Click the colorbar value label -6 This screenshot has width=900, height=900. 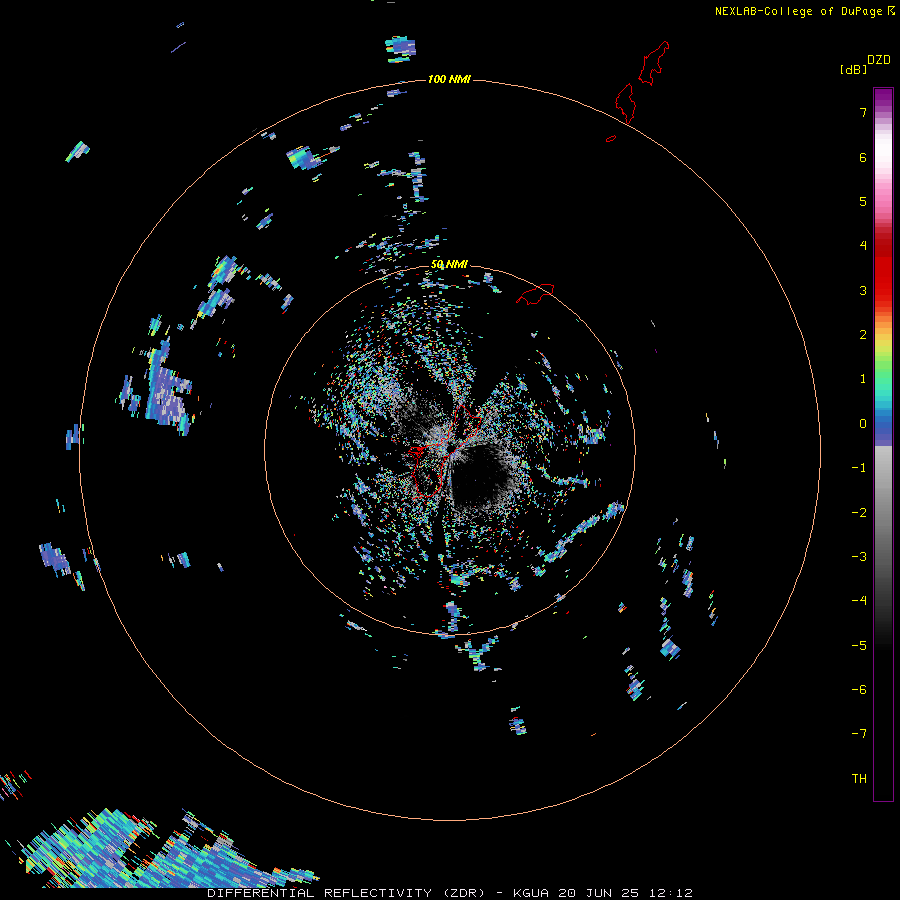(859, 690)
